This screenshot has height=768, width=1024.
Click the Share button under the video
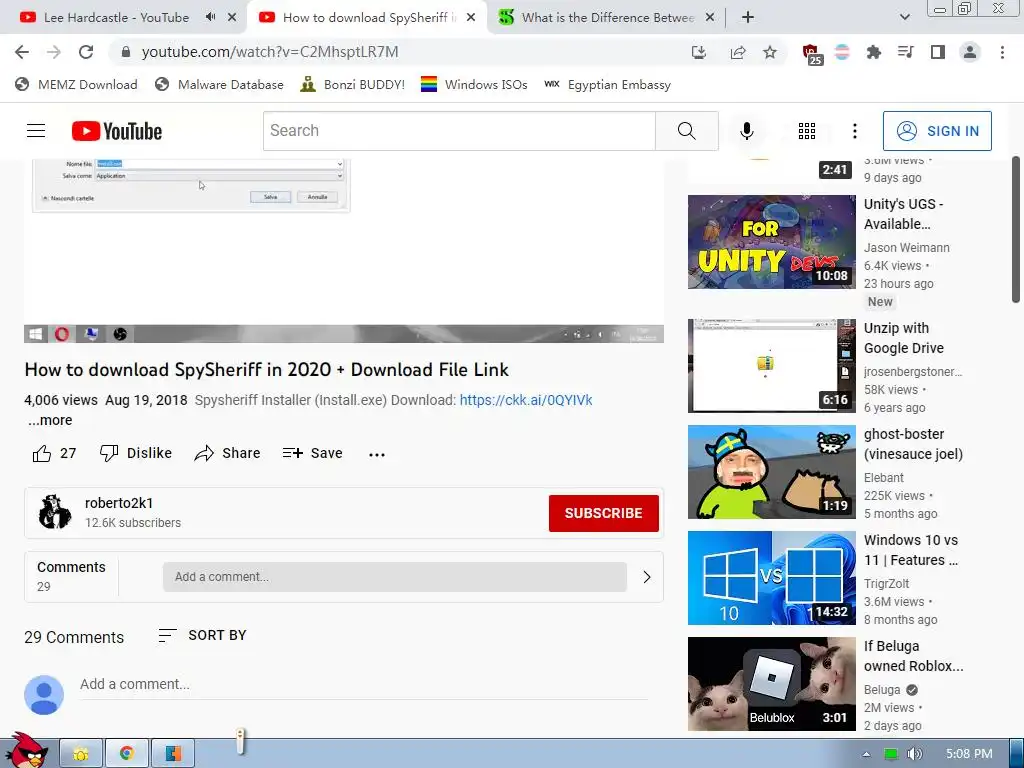coord(227,453)
